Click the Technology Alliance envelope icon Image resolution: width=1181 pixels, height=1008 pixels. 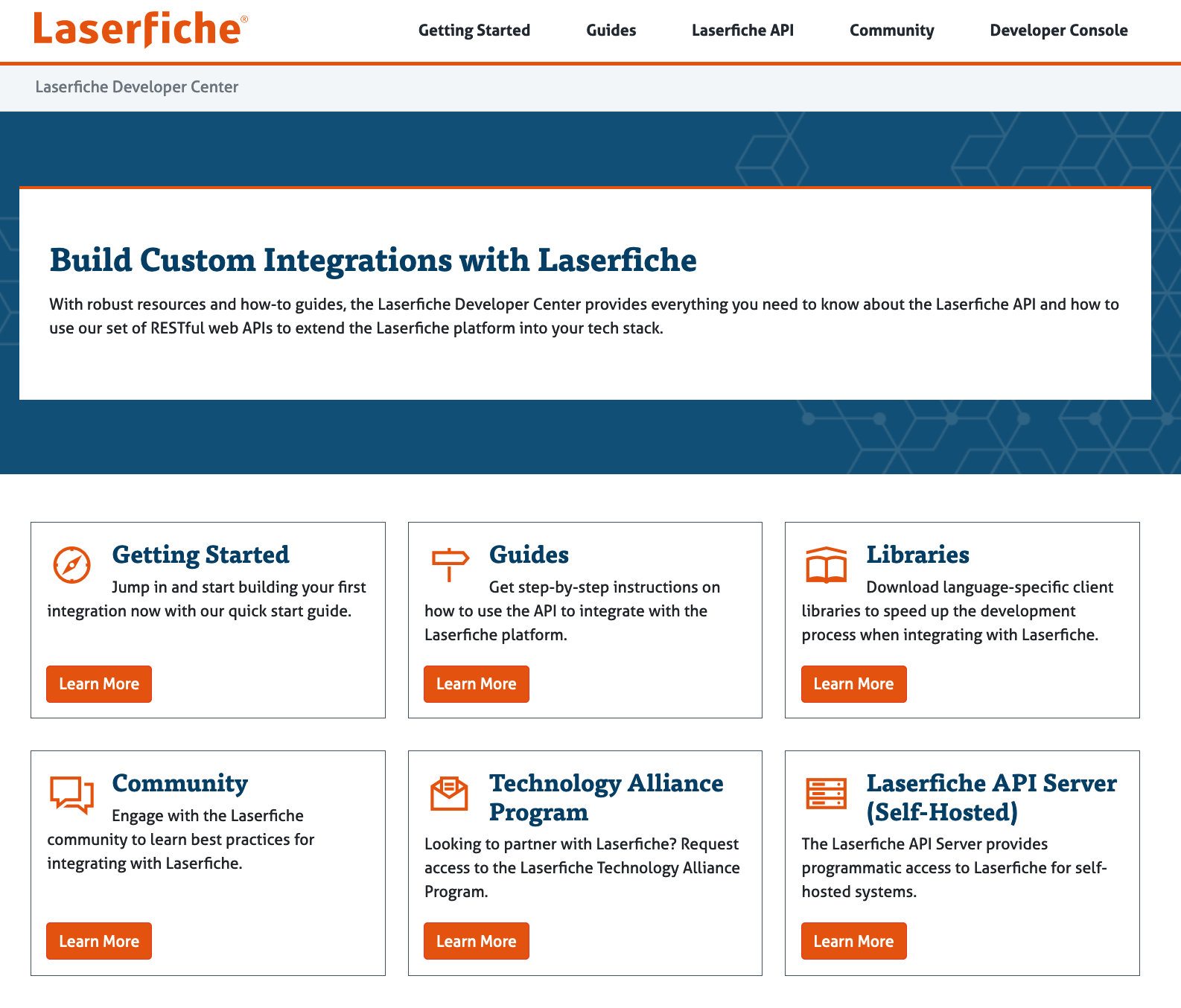(449, 794)
